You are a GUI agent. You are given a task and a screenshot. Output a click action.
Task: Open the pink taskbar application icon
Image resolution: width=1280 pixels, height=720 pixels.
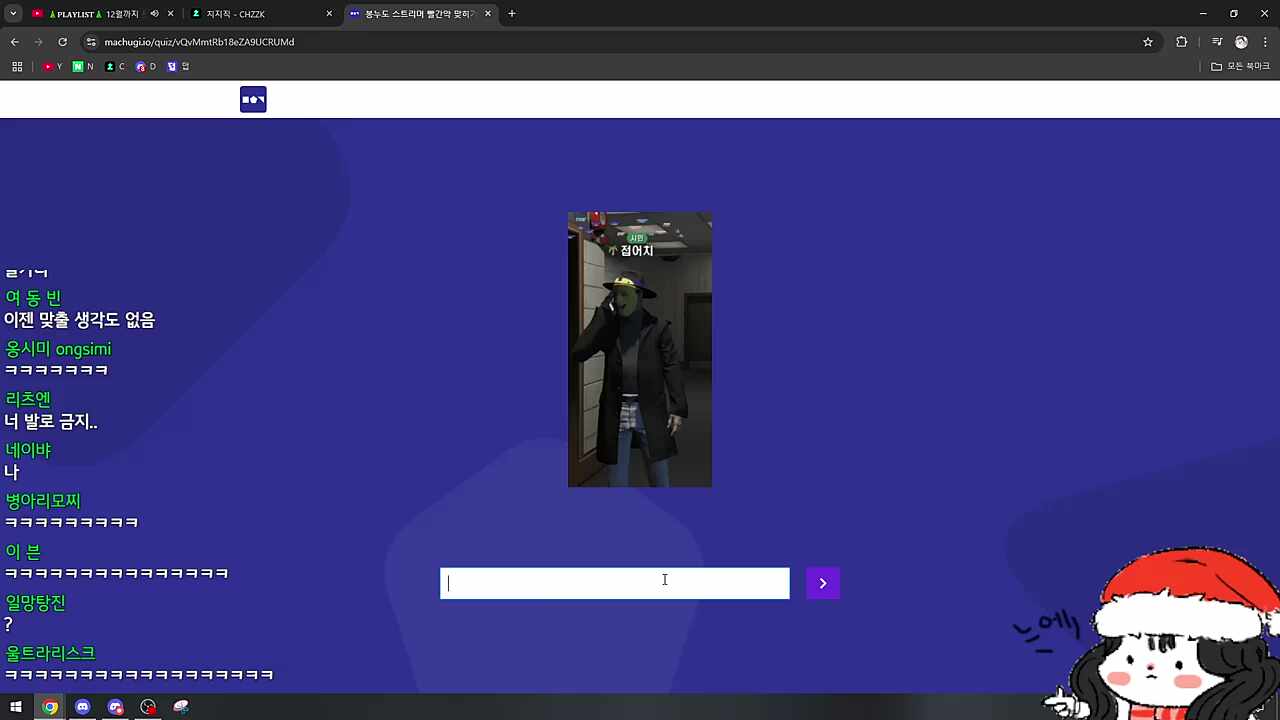[x=181, y=707]
